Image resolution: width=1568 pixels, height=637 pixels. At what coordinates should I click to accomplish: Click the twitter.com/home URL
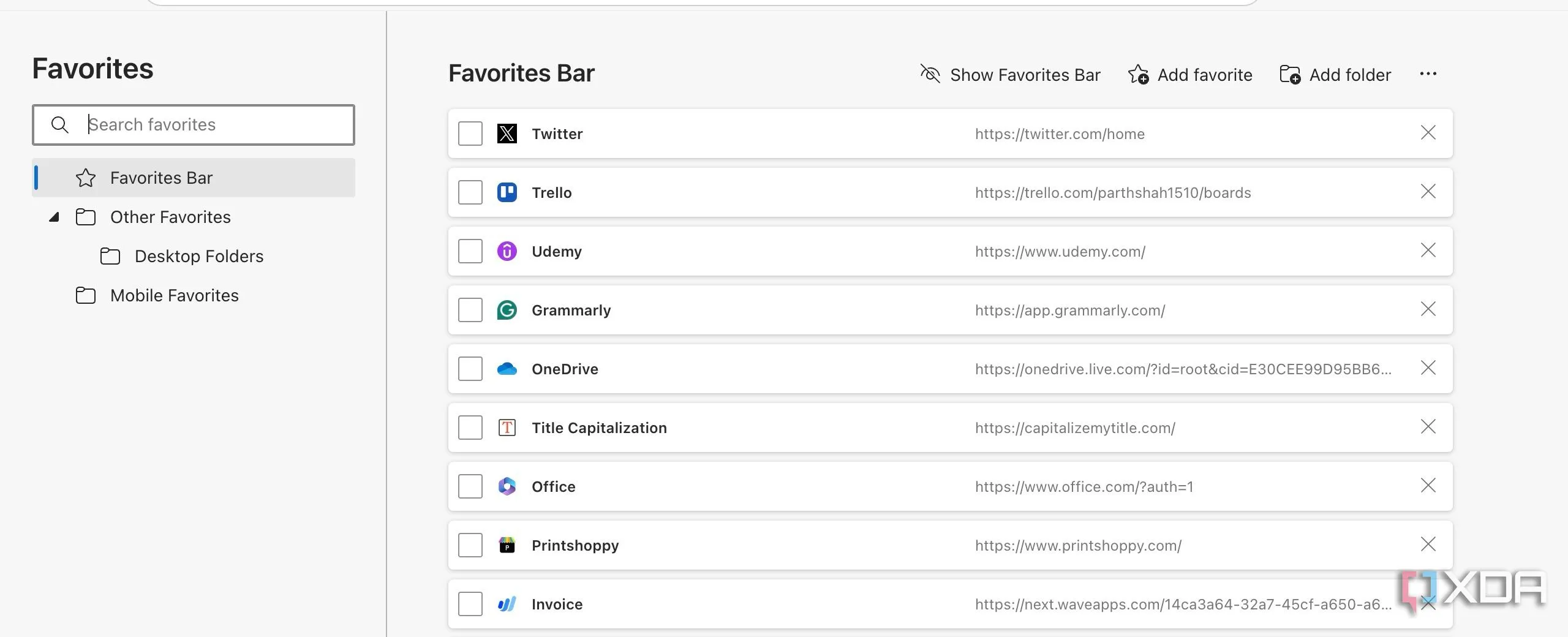pyautogui.click(x=1060, y=134)
